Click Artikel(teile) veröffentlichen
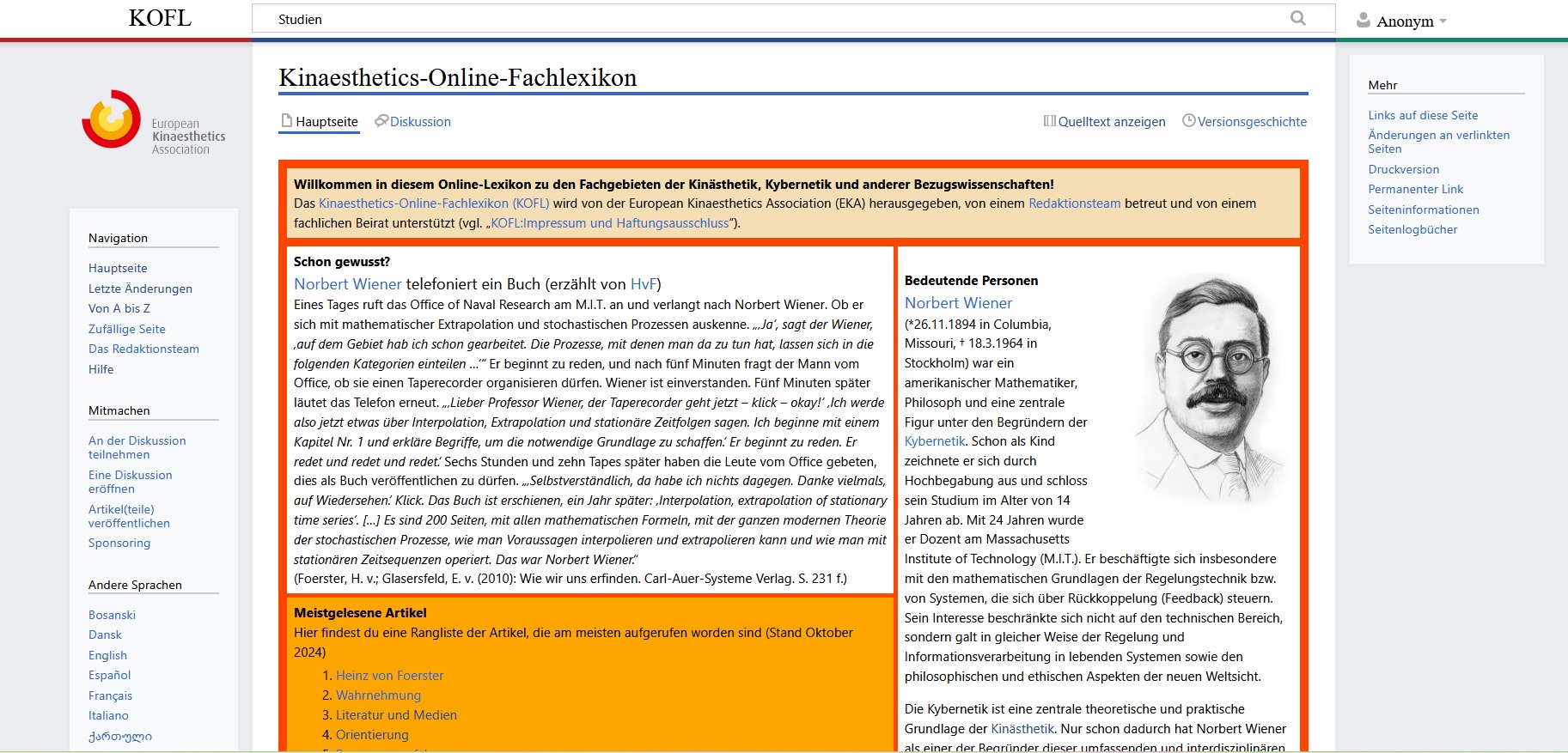The height and width of the screenshot is (753, 1568). [x=129, y=516]
